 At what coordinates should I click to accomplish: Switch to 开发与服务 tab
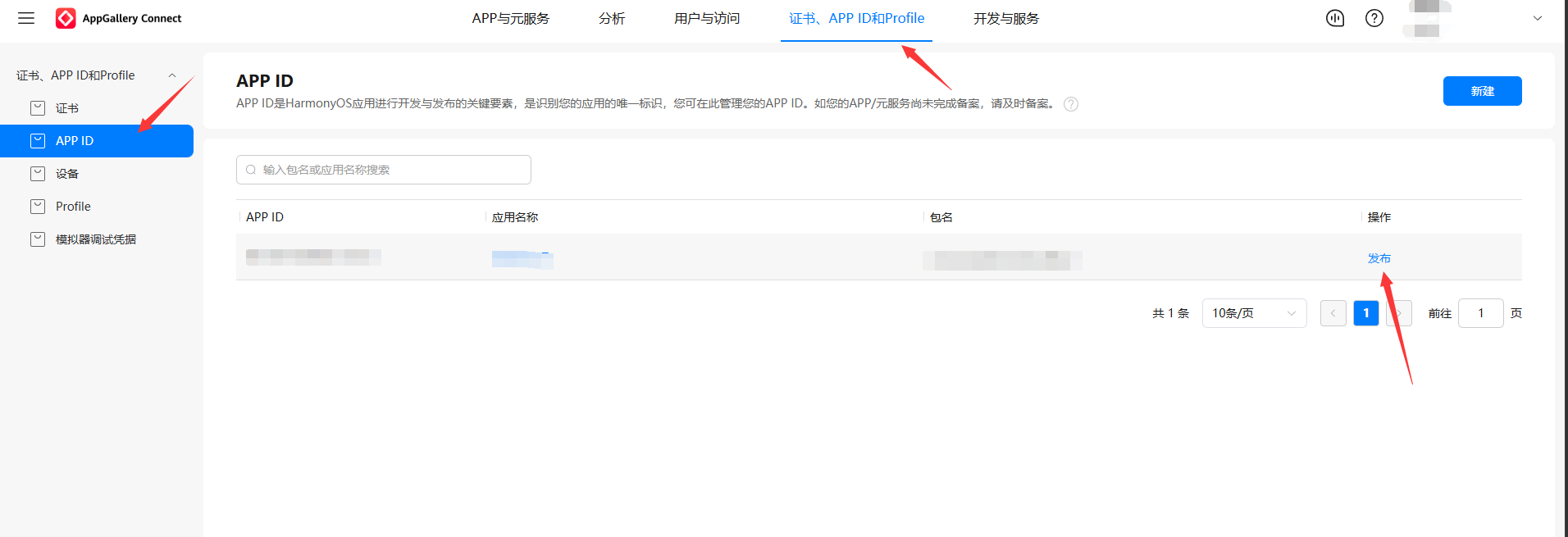(x=1006, y=18)
